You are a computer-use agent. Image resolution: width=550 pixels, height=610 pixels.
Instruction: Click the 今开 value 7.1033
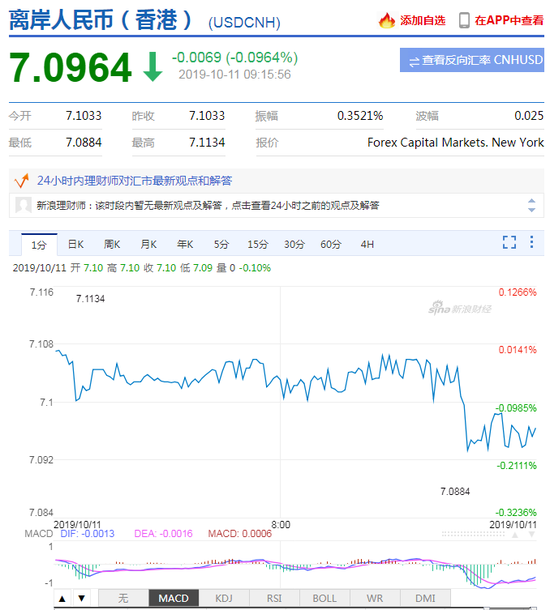tap(83, 116)
